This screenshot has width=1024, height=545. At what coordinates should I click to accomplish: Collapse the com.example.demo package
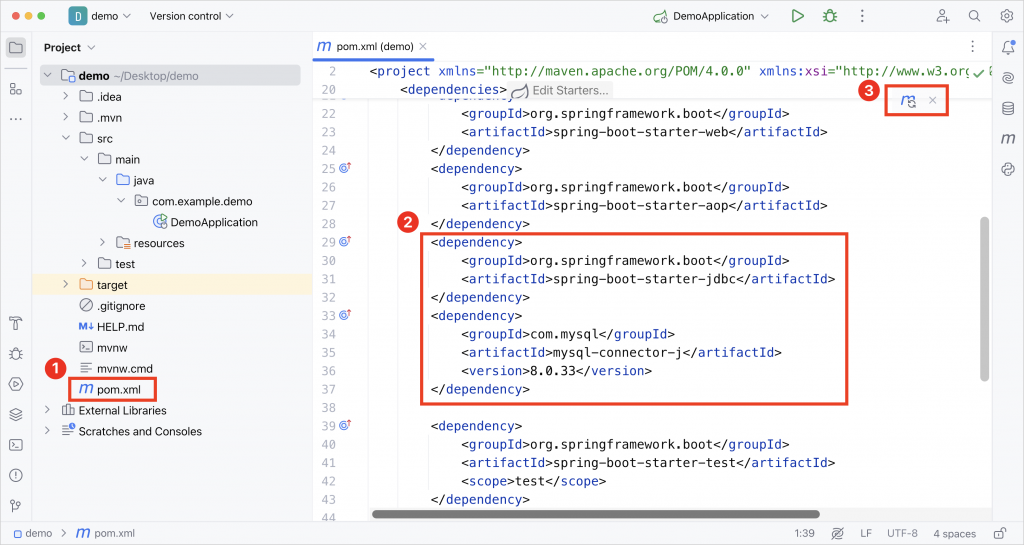coord(121,201)
